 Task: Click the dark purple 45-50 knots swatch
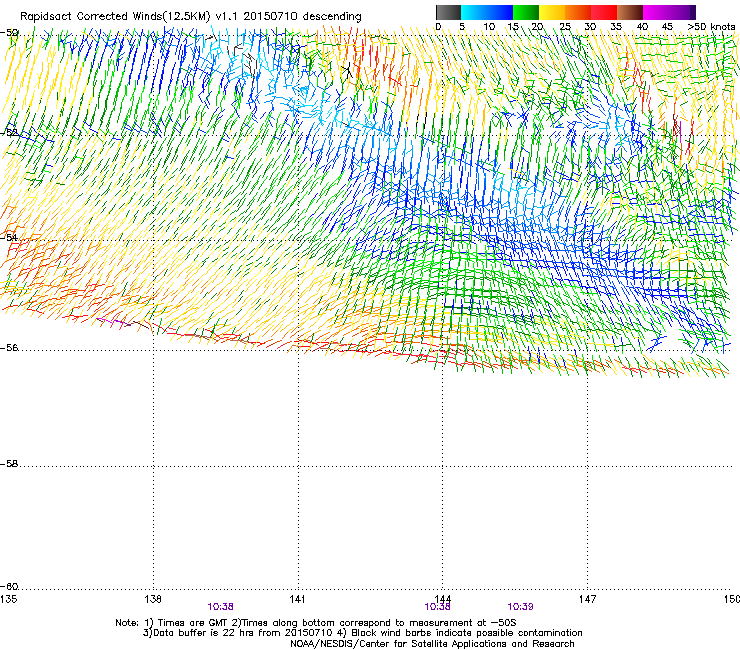click(x=682, y=12)
